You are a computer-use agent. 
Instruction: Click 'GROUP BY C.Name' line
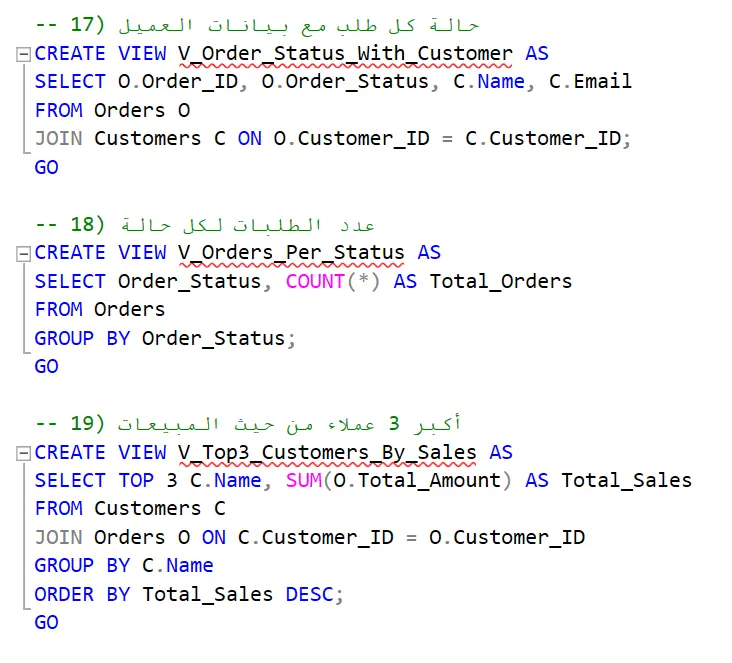(124, 565)
